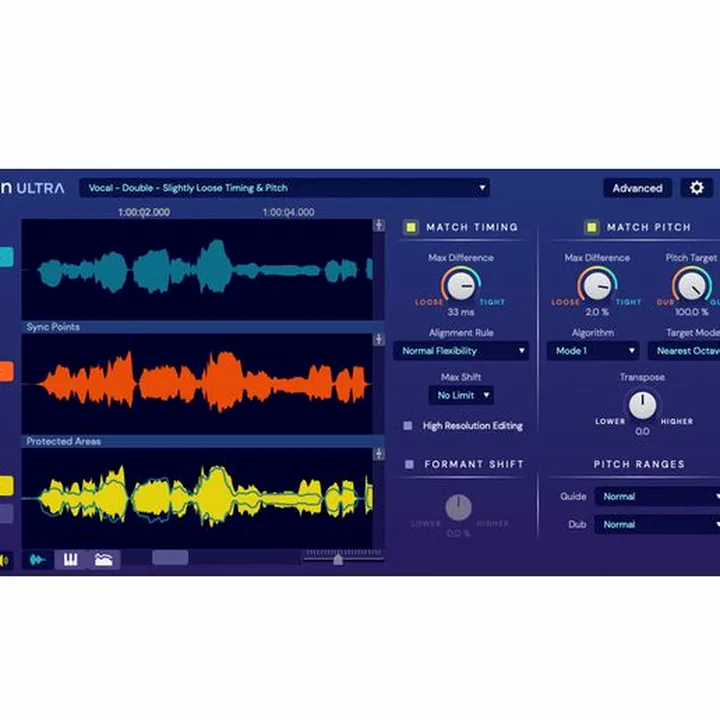Screen dimensions: 720x720
Task: Open the Dub pitch range dropdown
Action: point(658,524)
